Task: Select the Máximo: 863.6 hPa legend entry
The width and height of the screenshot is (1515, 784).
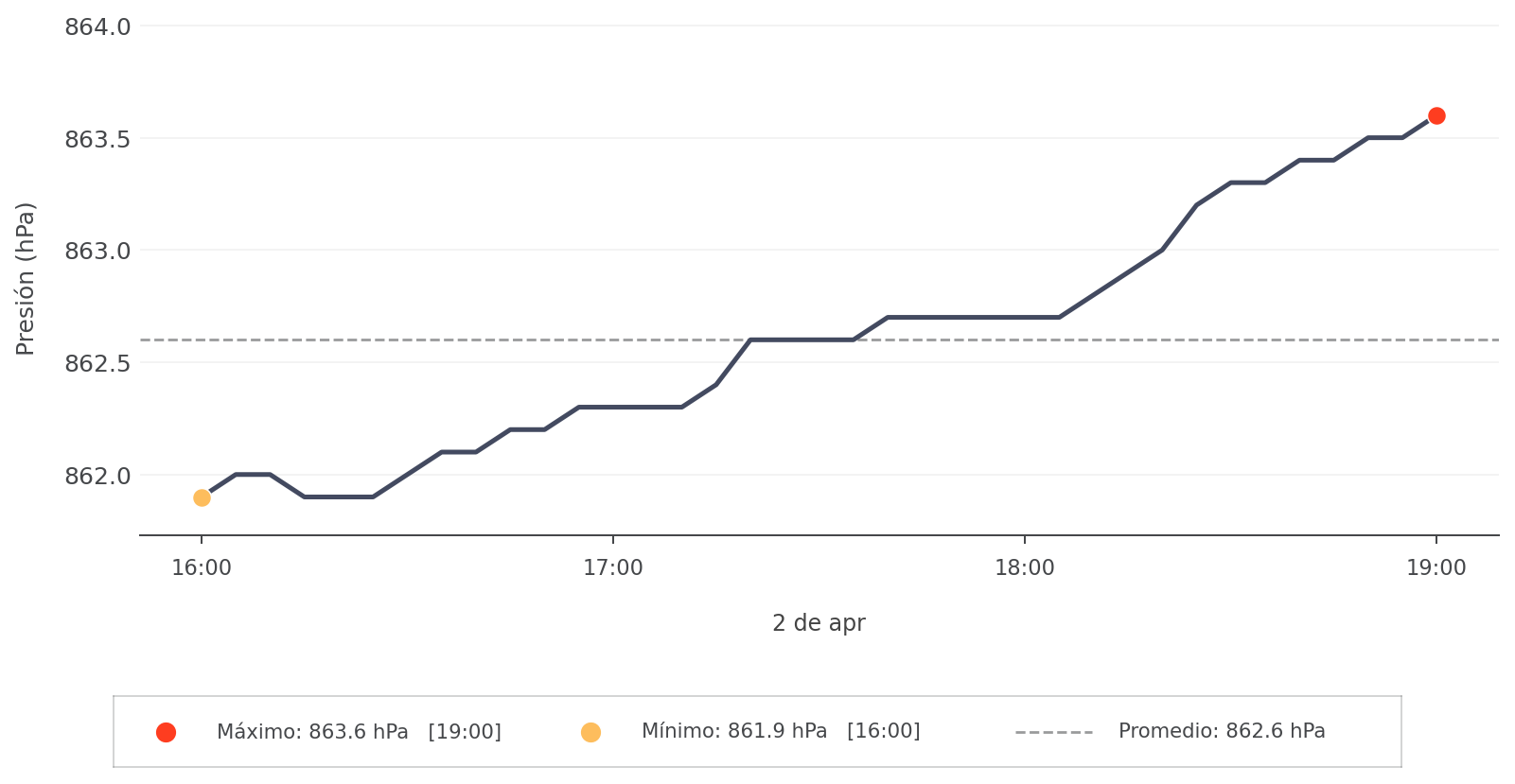Action: [359, 732]
